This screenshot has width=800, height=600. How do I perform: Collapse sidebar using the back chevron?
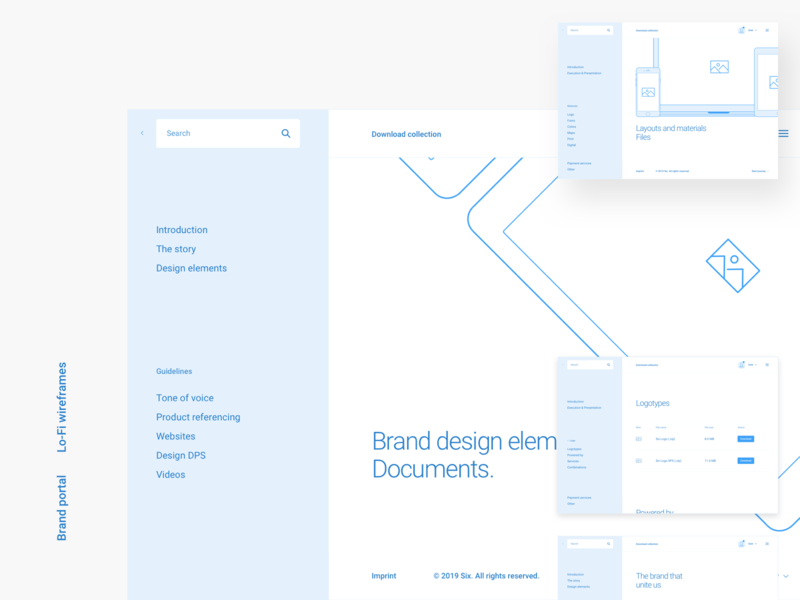point(142,133)
